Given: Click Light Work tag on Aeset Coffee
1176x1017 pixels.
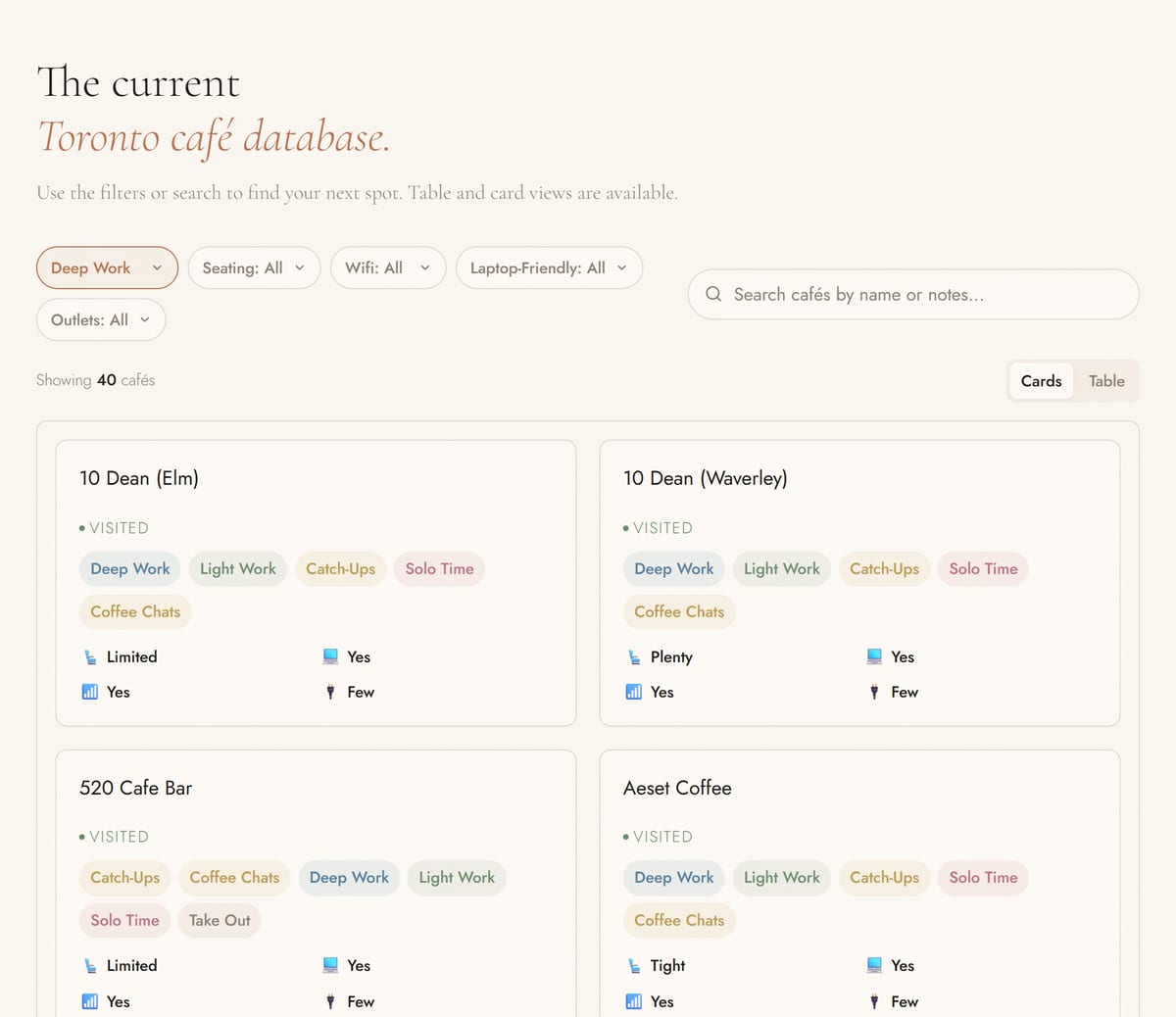Looking at the screenshot, I should (782, 877).
